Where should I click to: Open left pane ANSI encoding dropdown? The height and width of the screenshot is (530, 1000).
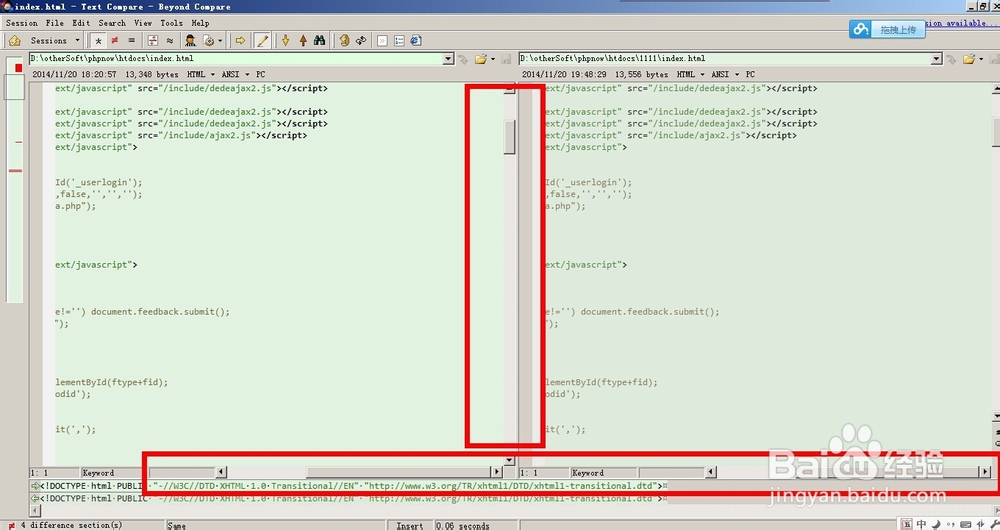click(235, 75)
